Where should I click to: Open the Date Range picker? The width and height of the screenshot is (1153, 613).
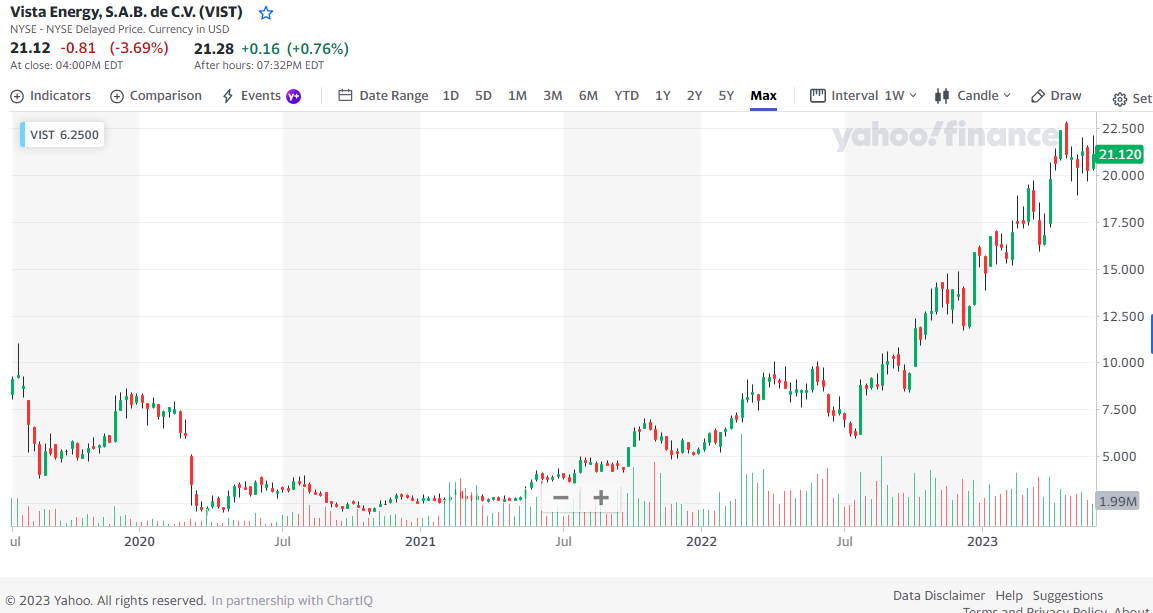point(383,96)
